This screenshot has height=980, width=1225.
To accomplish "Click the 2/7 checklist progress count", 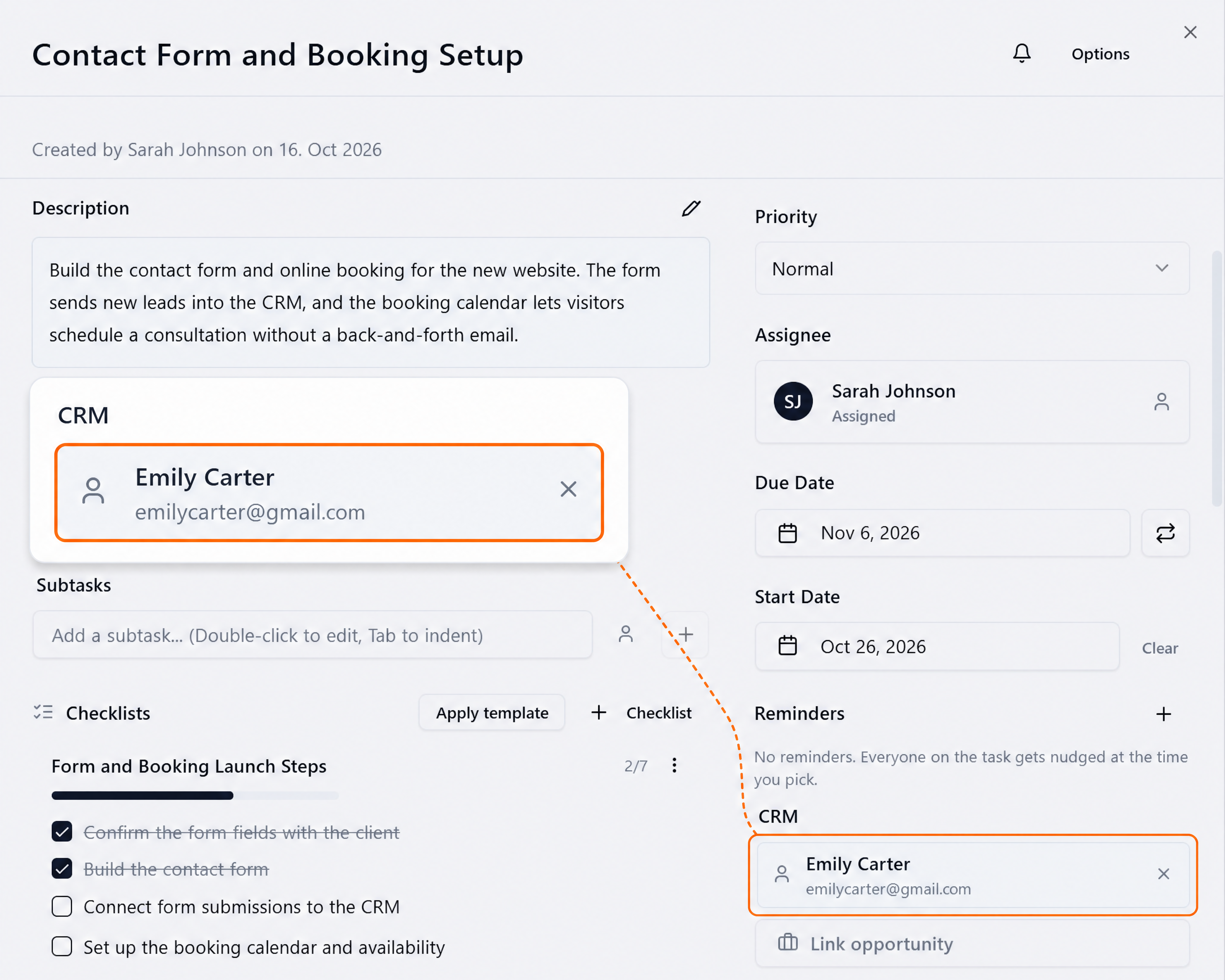I will [x=636, y=766].
